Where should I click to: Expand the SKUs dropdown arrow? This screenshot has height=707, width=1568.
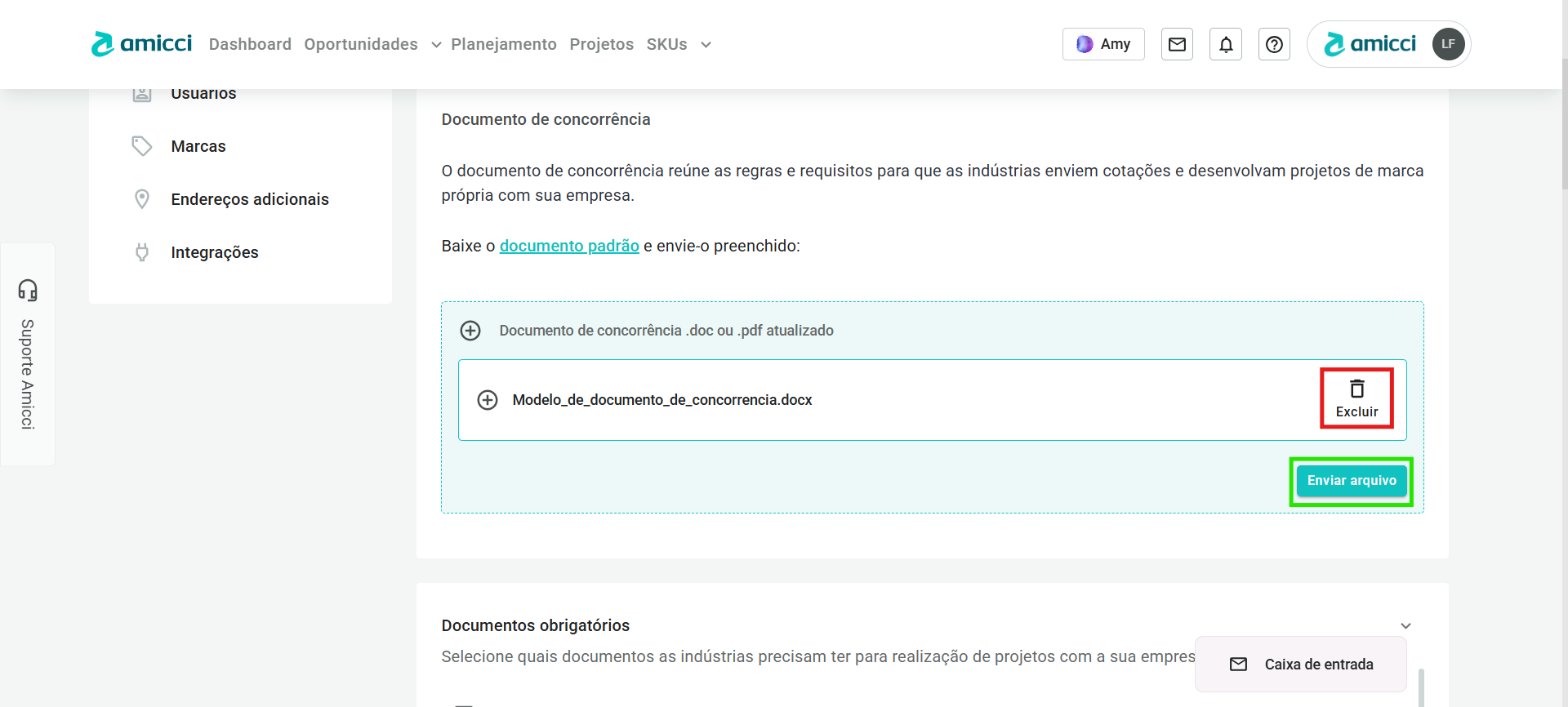point(706,45)
